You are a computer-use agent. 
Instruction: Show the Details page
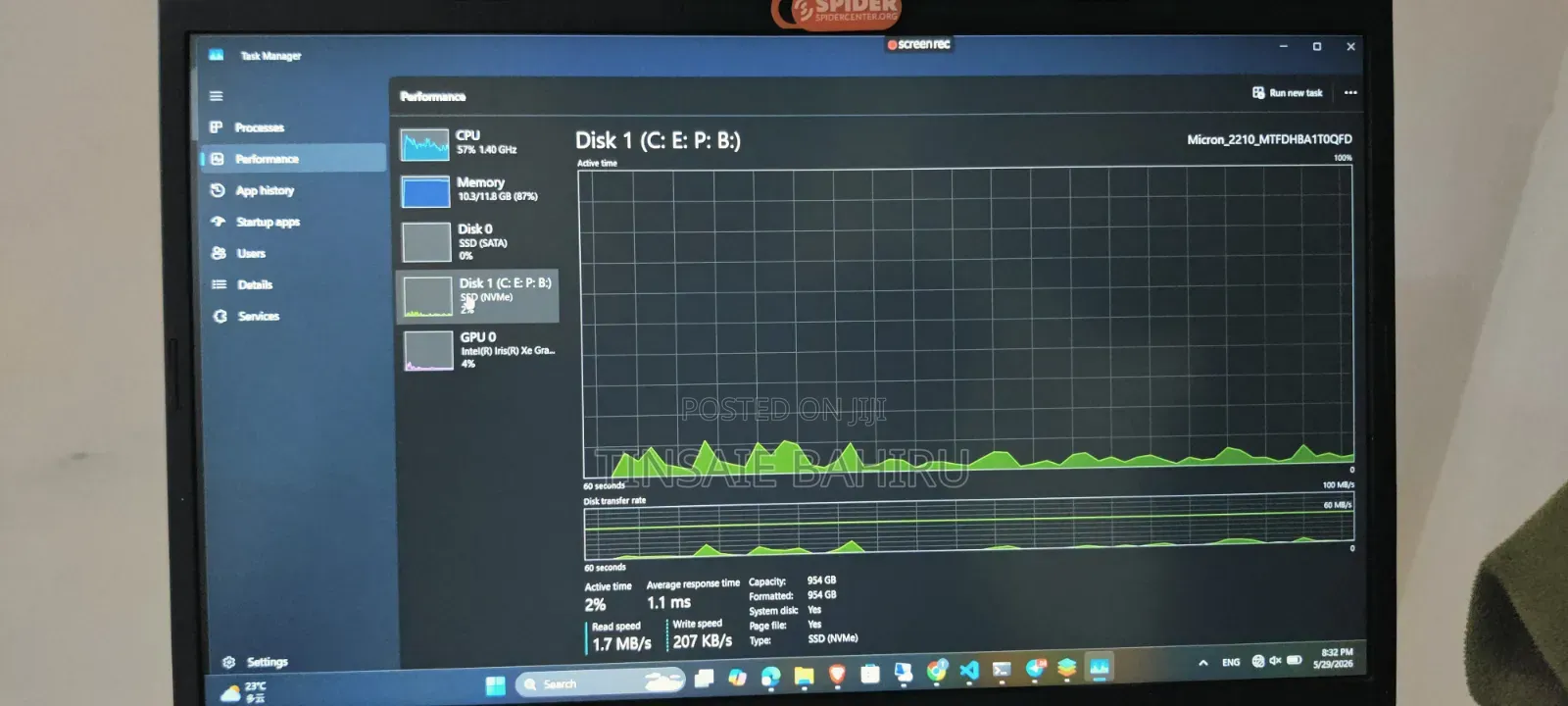pyautogui.click(x=242, y=284)
